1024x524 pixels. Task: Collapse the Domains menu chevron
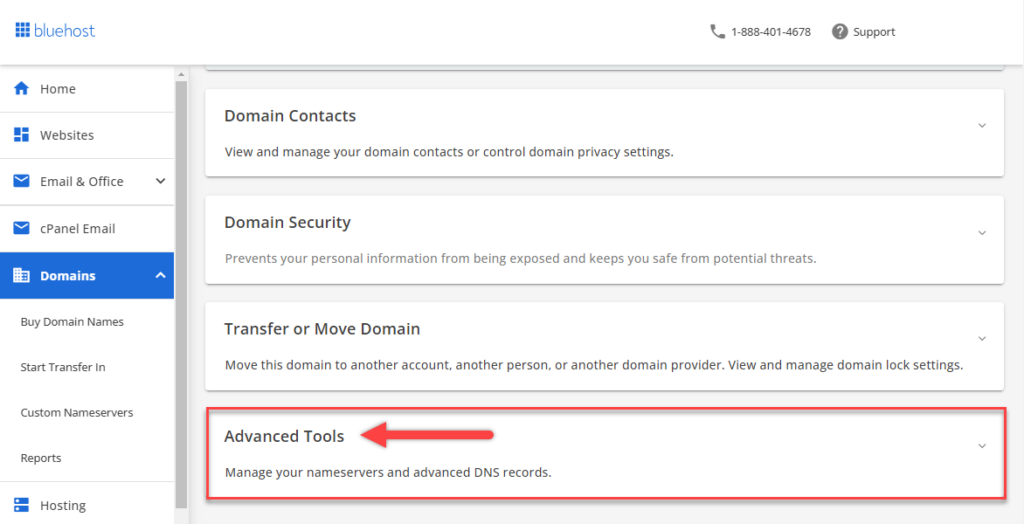160,275
